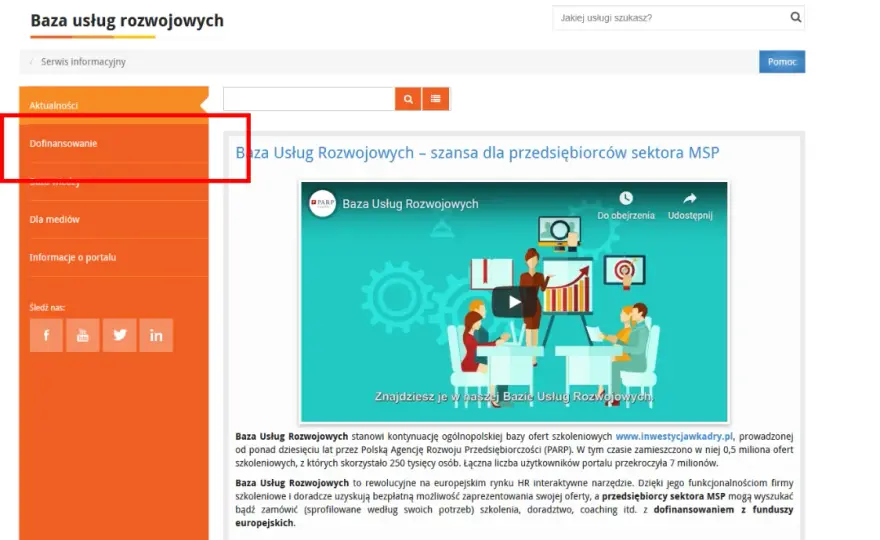Select Dla mediów in the sidebar menu
This screenshot has width=880, height=540.
pos(114,219)
